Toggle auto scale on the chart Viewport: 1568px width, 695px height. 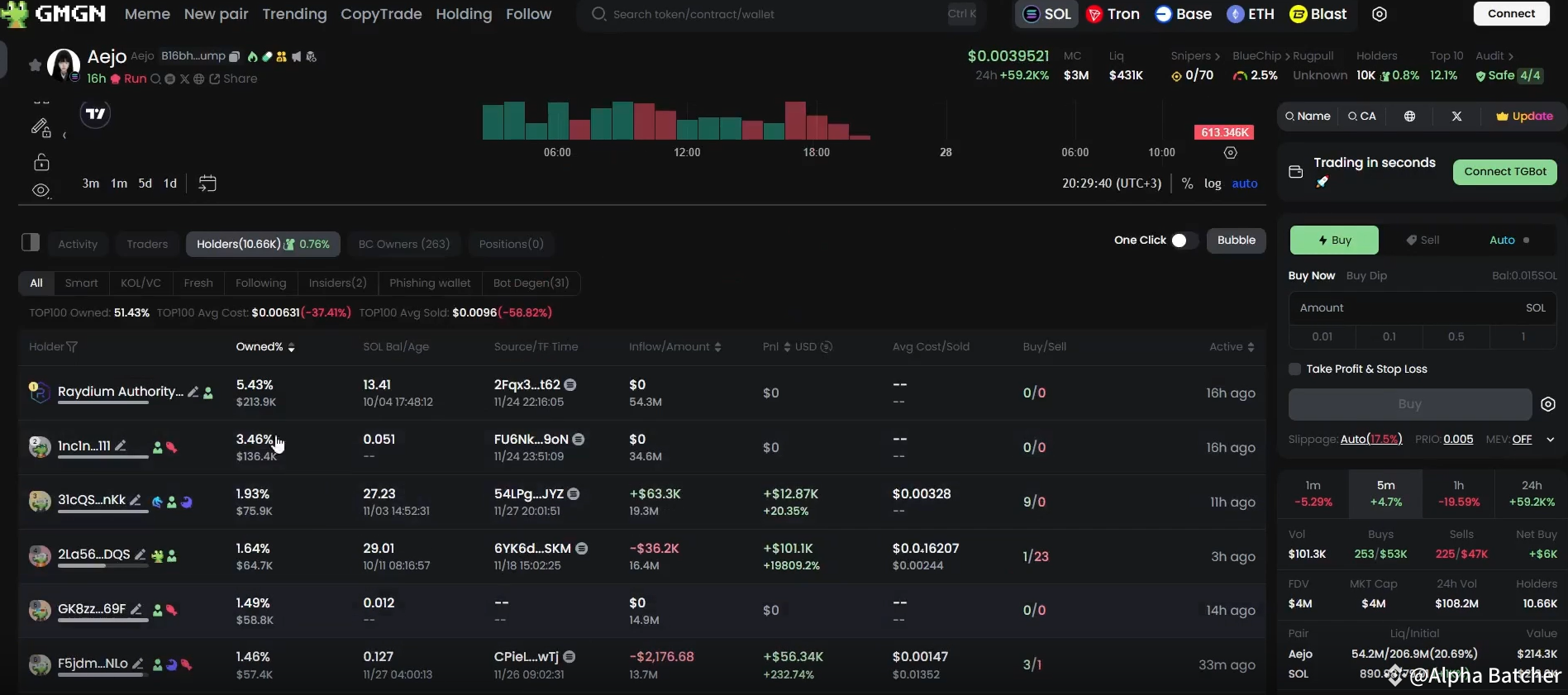(1245, 183)
